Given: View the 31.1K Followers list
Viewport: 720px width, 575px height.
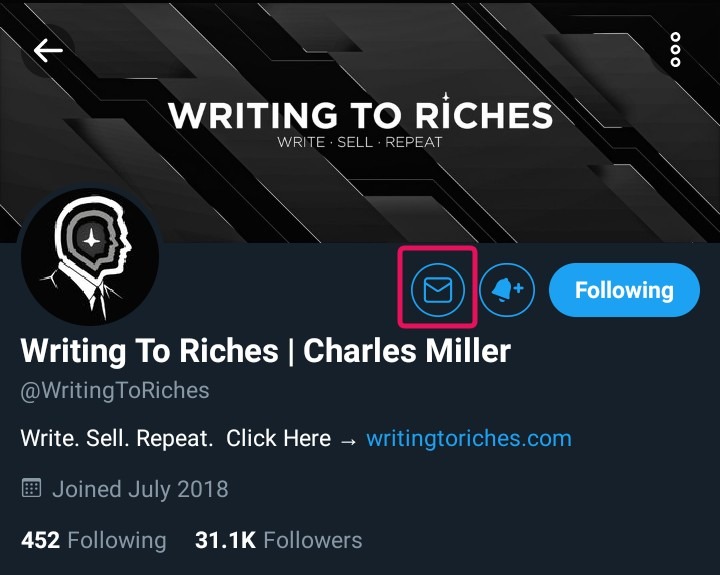Looking at the screenshot, I should coord(278,541).
